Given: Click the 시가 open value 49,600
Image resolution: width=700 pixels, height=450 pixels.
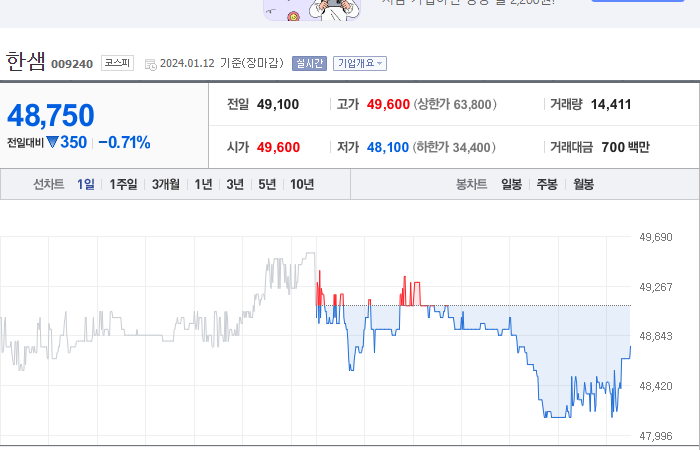Looking at the screenshot, I should pyautogui.click(x=278, y=147).
